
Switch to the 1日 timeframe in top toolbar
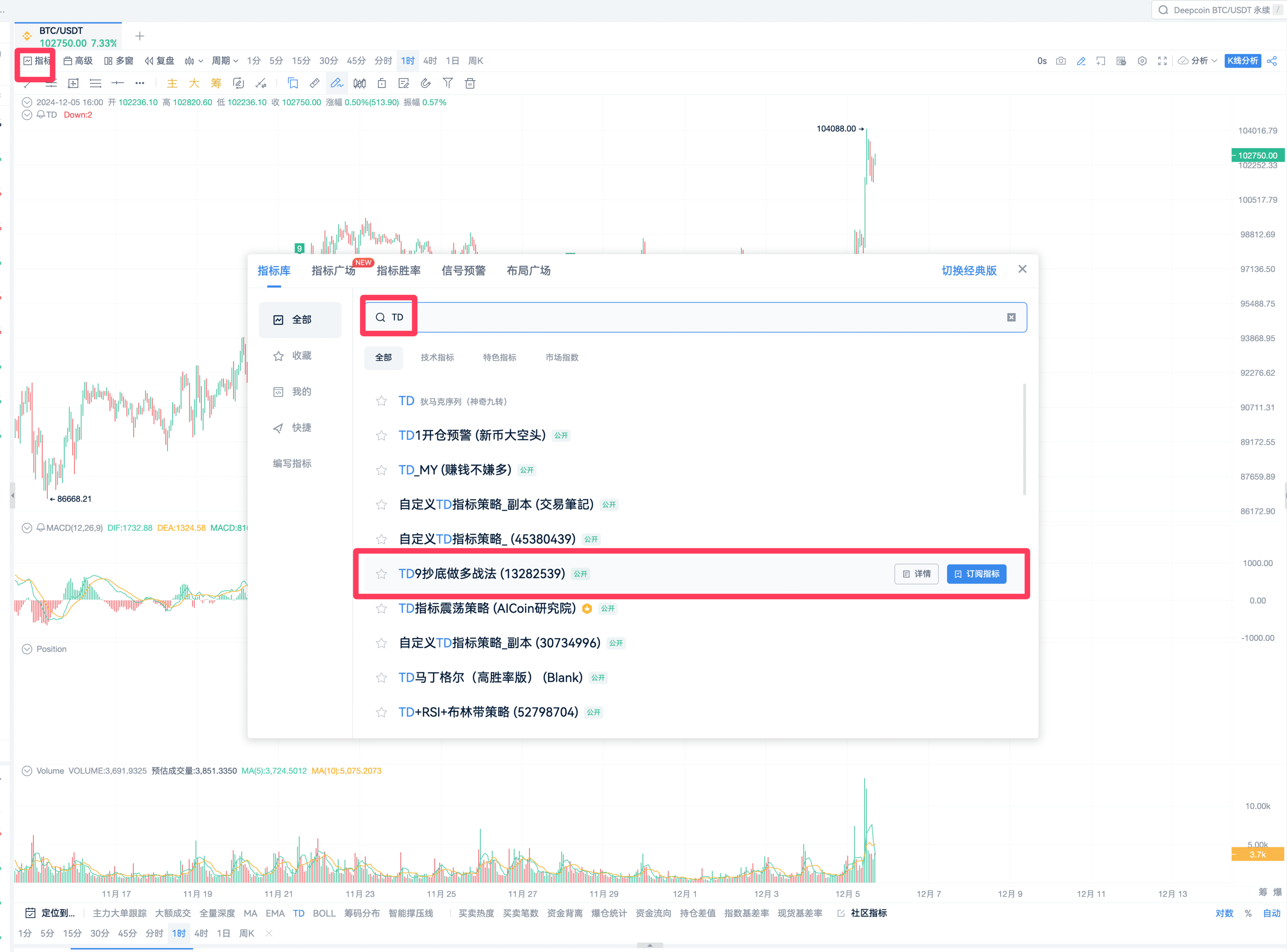pos(452,61)
